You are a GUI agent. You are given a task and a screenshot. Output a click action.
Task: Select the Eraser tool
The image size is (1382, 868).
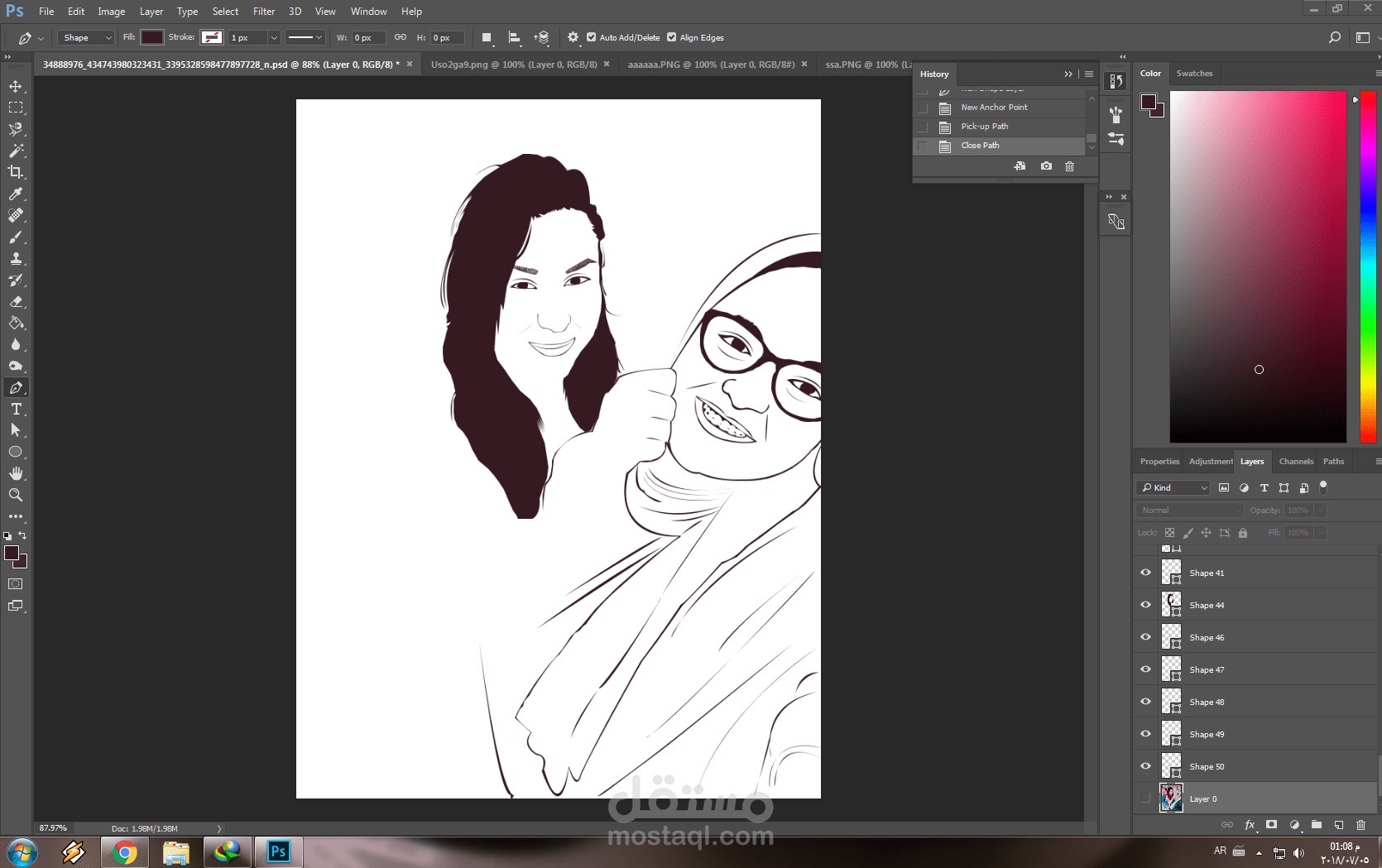tap(16, 301)
